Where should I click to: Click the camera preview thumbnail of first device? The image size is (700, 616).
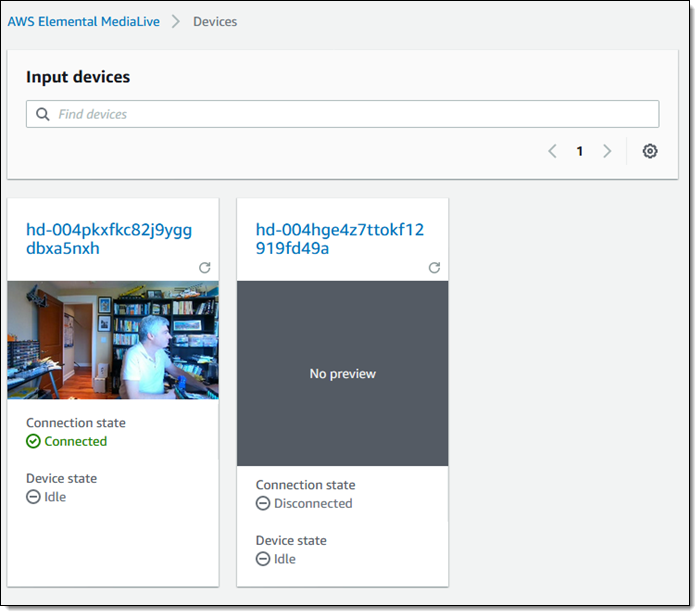point(112,341)
